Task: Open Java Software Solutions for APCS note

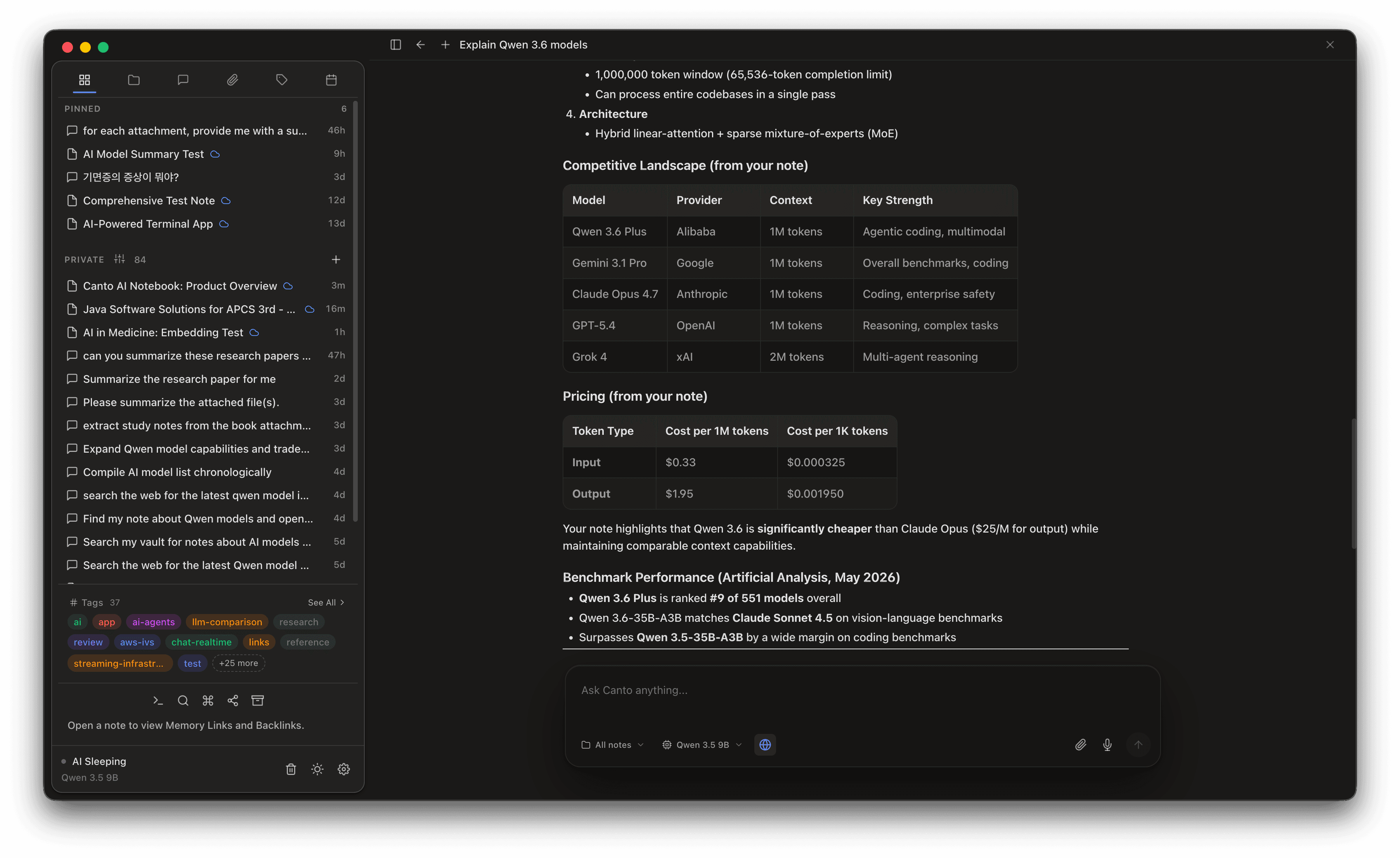Action: 205,309
